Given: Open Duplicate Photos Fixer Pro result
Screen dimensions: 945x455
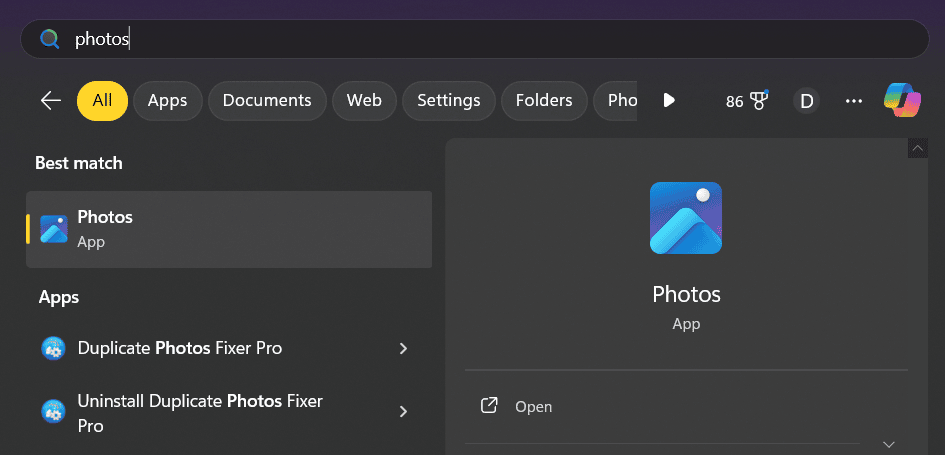Looking at the screenshot, I should coord(229,348).
